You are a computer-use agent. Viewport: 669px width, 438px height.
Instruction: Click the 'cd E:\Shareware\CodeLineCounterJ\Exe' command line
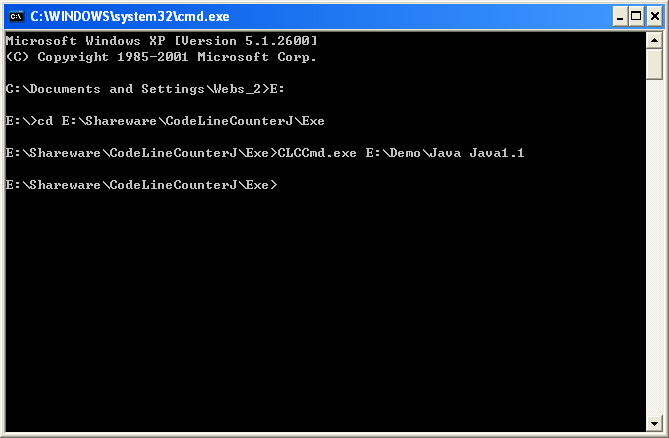click(x=165, y=121)
